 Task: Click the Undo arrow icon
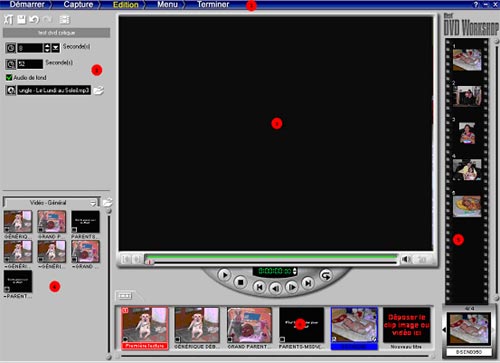click(34, 19)
